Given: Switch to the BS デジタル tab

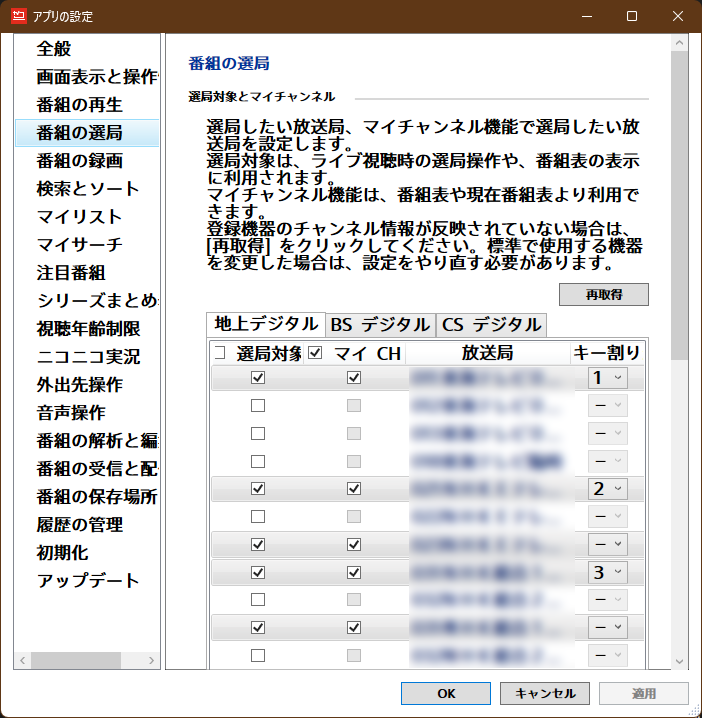Looking at the screenshot, I should [x=380, y=324].
